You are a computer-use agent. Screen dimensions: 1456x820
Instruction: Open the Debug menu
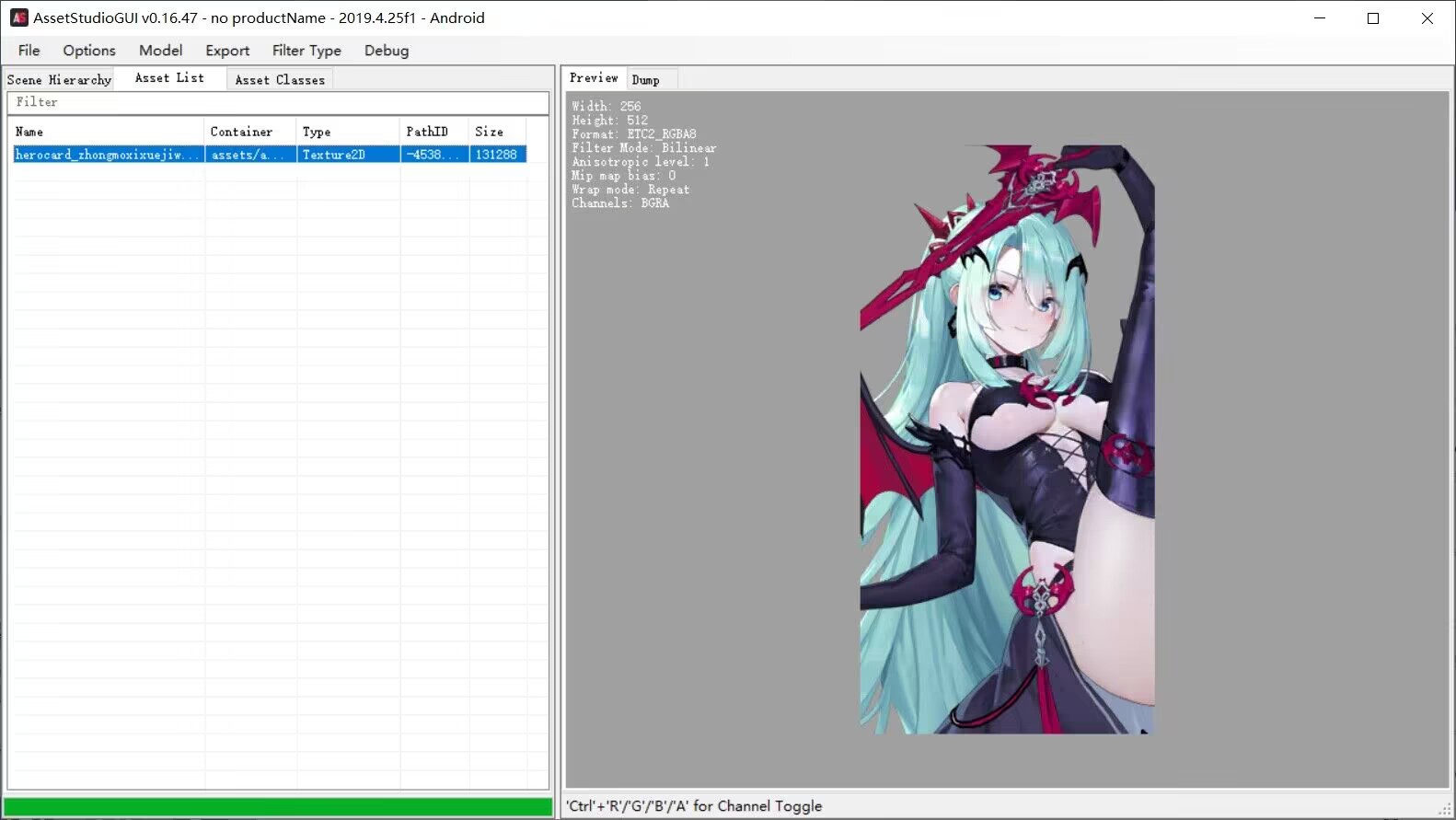[387, 51]
